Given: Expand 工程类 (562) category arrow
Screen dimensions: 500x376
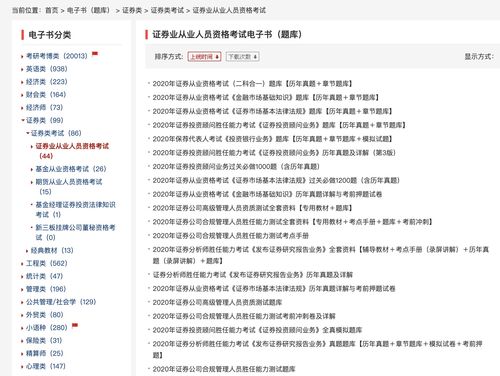Looking at the screenshot, I should click(x=22, y=264).
